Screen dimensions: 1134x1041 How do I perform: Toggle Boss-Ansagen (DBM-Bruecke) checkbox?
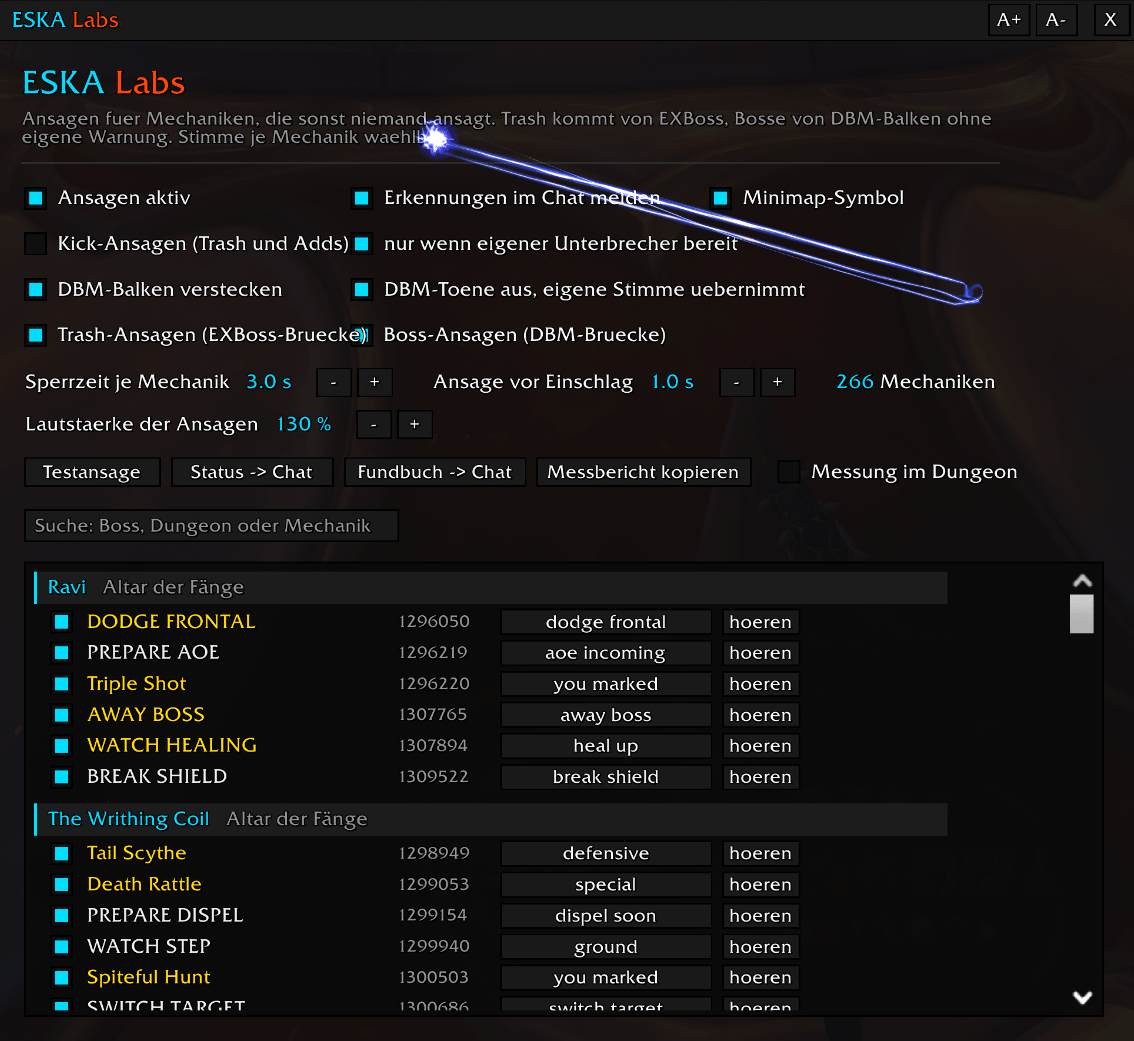(362, 335)
